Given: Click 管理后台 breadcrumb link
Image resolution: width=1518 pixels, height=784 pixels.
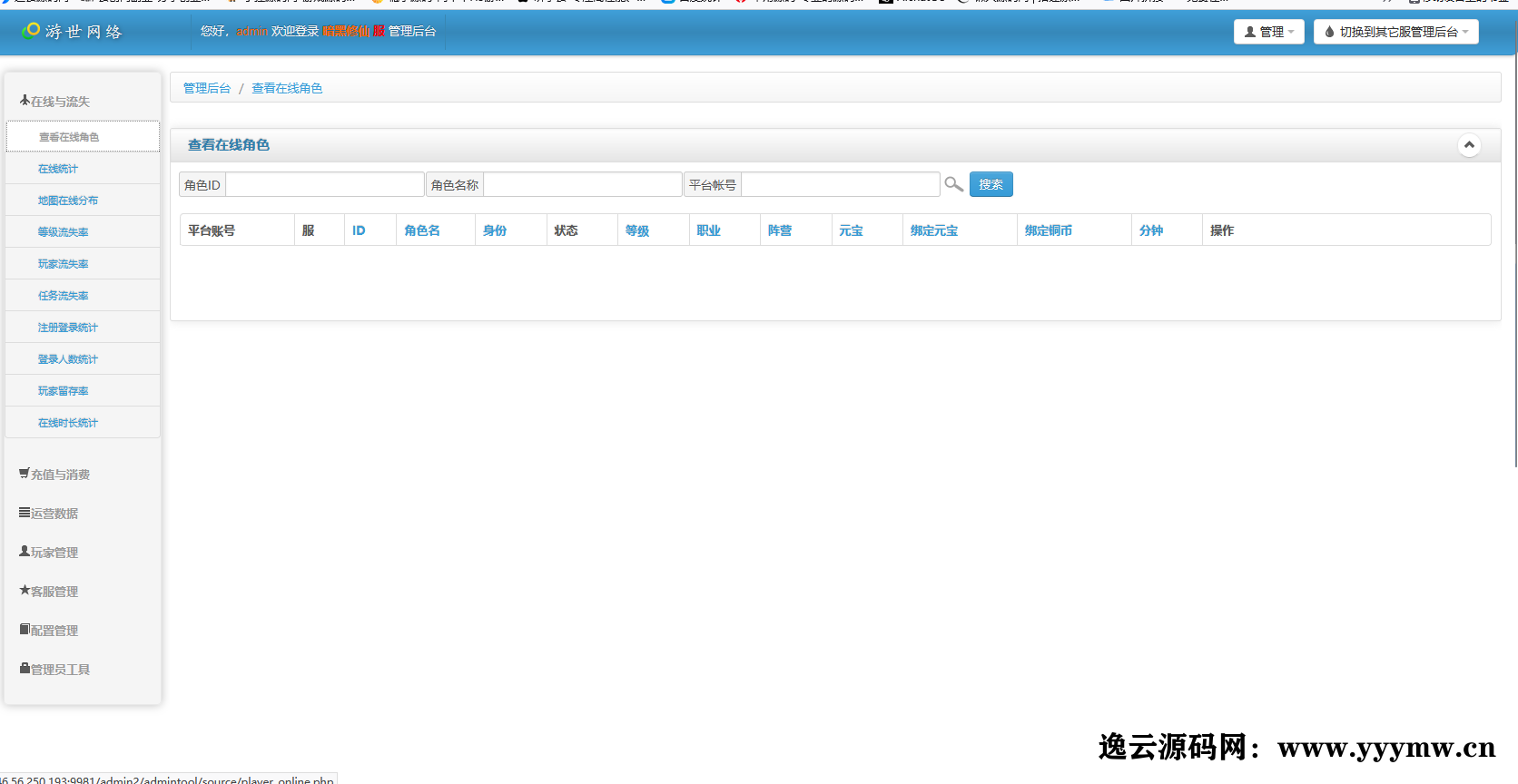Looking at the screenshot, I should click(207, 88).
